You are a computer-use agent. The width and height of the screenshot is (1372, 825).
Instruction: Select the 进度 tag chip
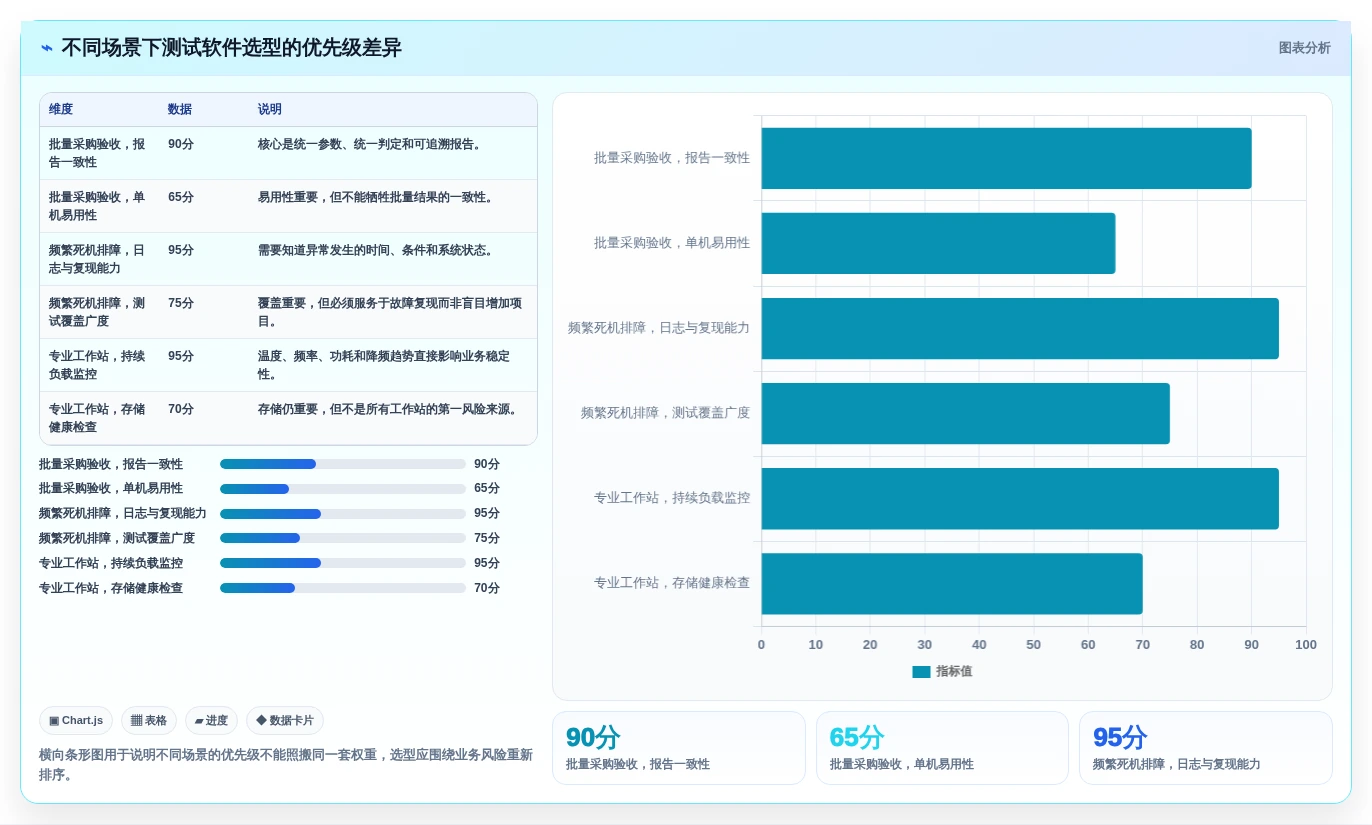211,720
